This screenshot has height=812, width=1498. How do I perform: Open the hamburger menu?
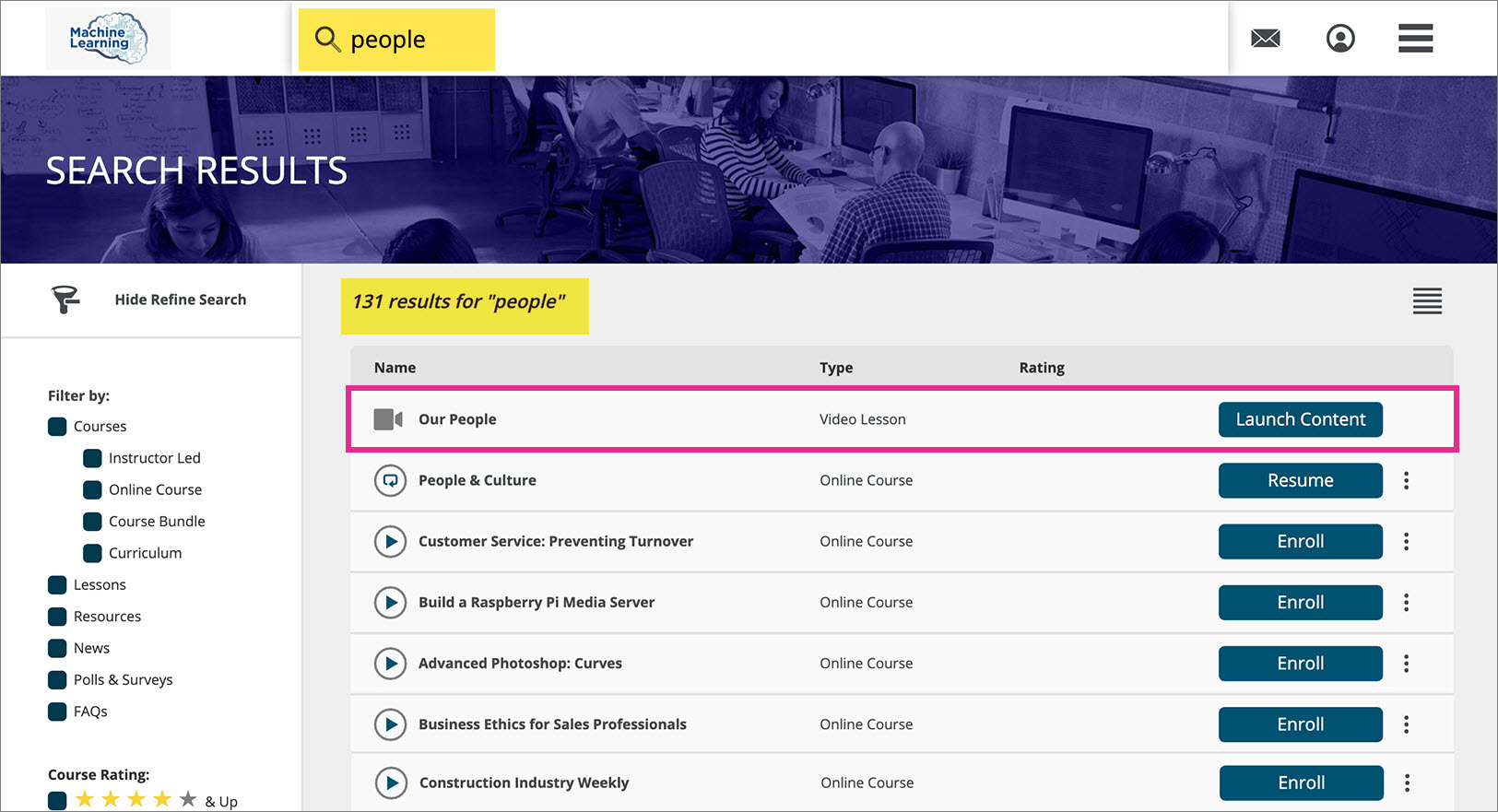[x=1415, y=39]
